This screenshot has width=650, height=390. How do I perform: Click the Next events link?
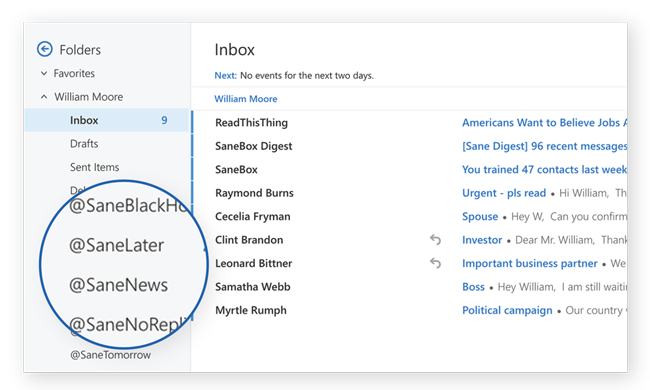226,75
